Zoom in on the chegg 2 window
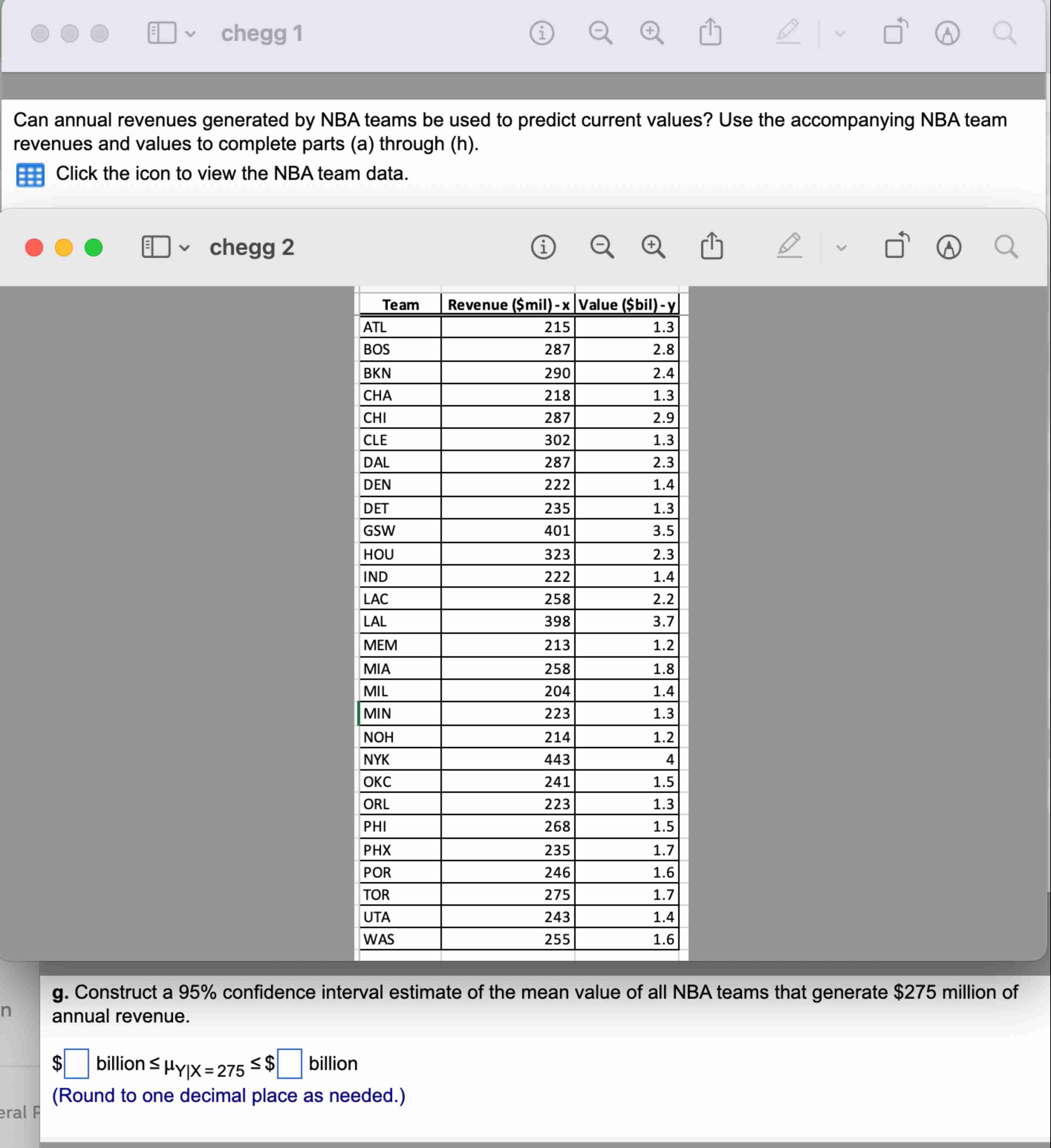 click(x=653, y=247)
